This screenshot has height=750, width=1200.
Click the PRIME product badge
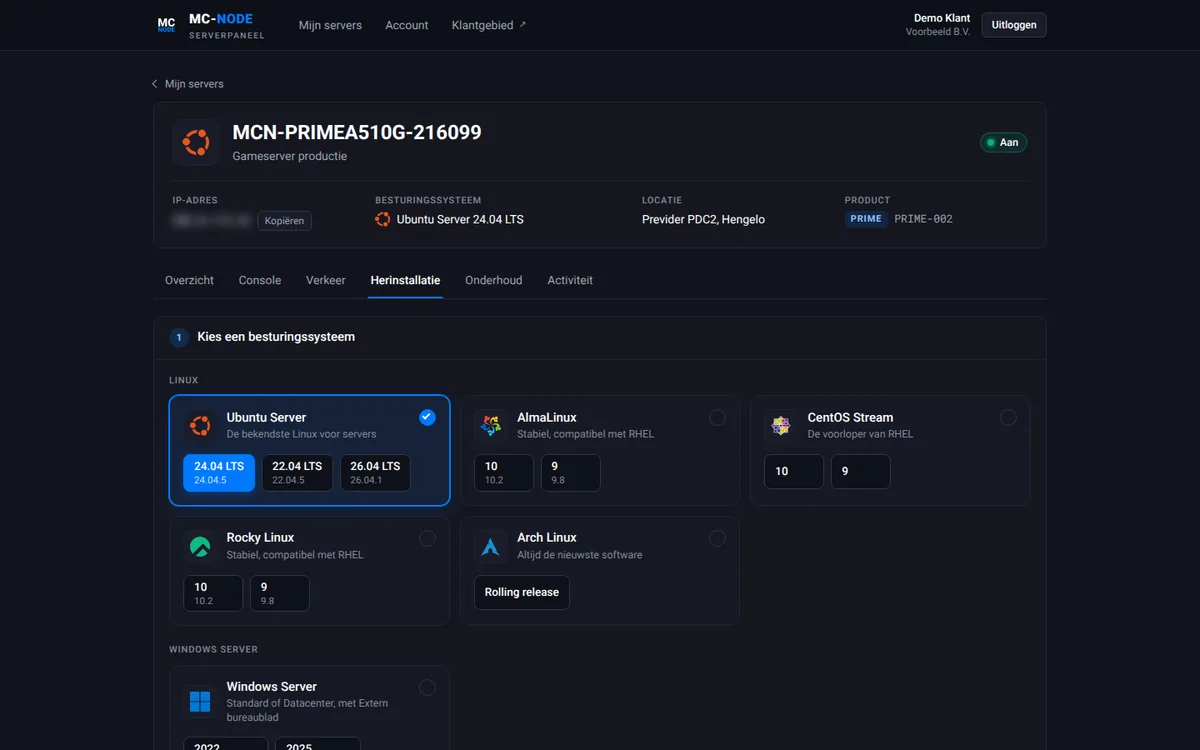(x=866, y=219)
